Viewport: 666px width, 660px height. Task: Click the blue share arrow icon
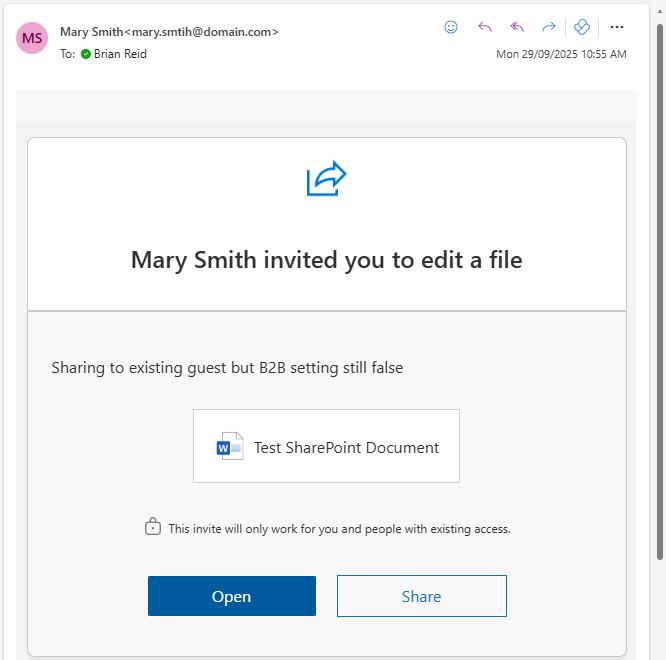tap(326, 179)
